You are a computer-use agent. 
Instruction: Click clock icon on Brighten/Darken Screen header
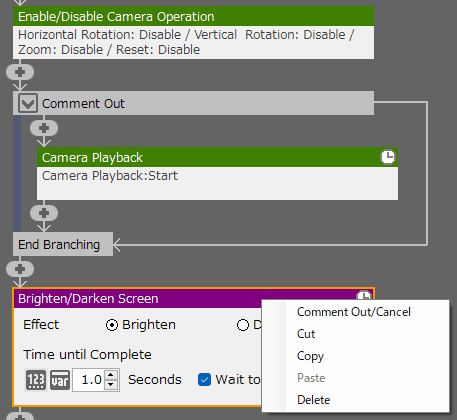[364, 296]
